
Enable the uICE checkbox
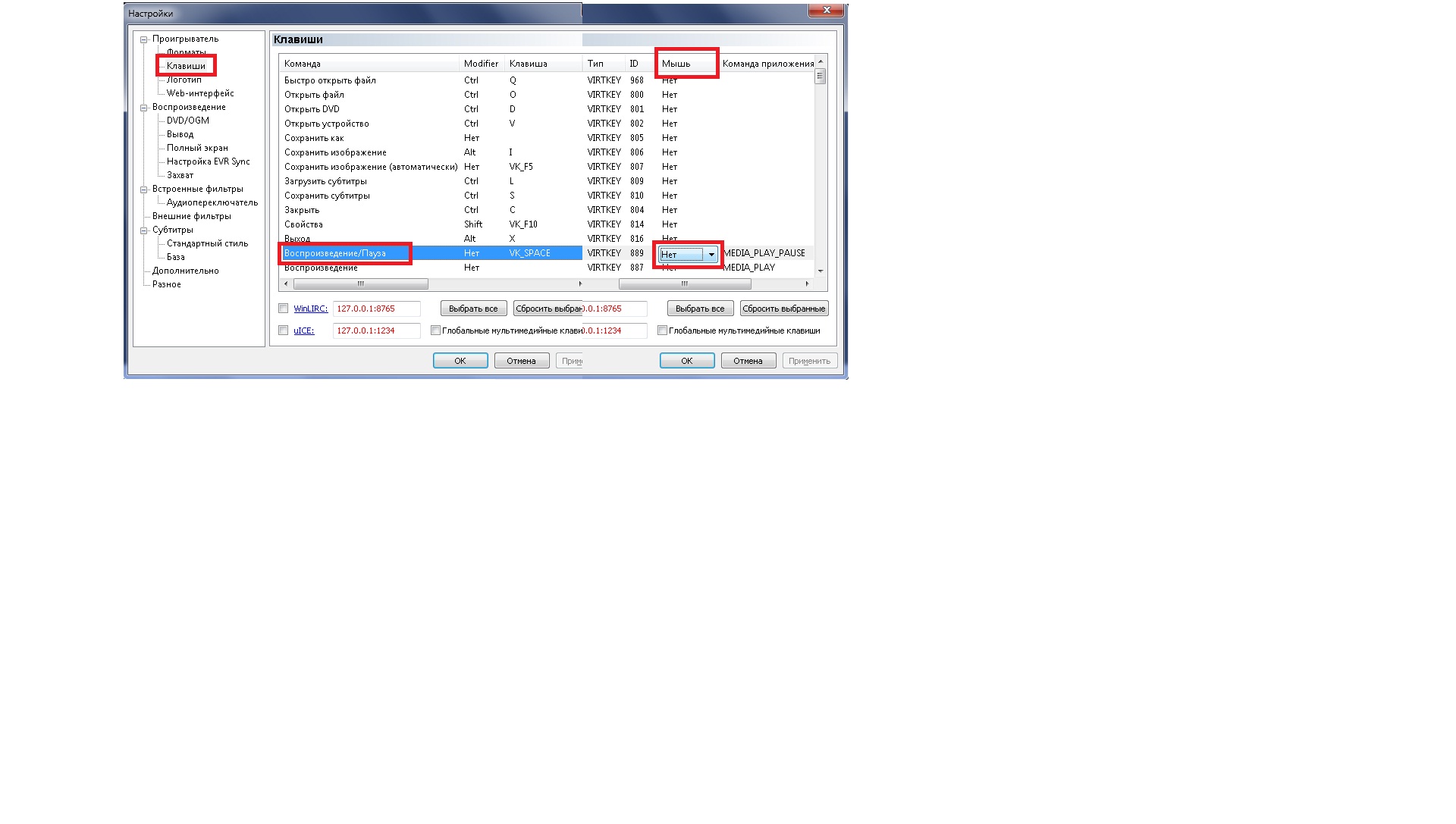point(284,331)
